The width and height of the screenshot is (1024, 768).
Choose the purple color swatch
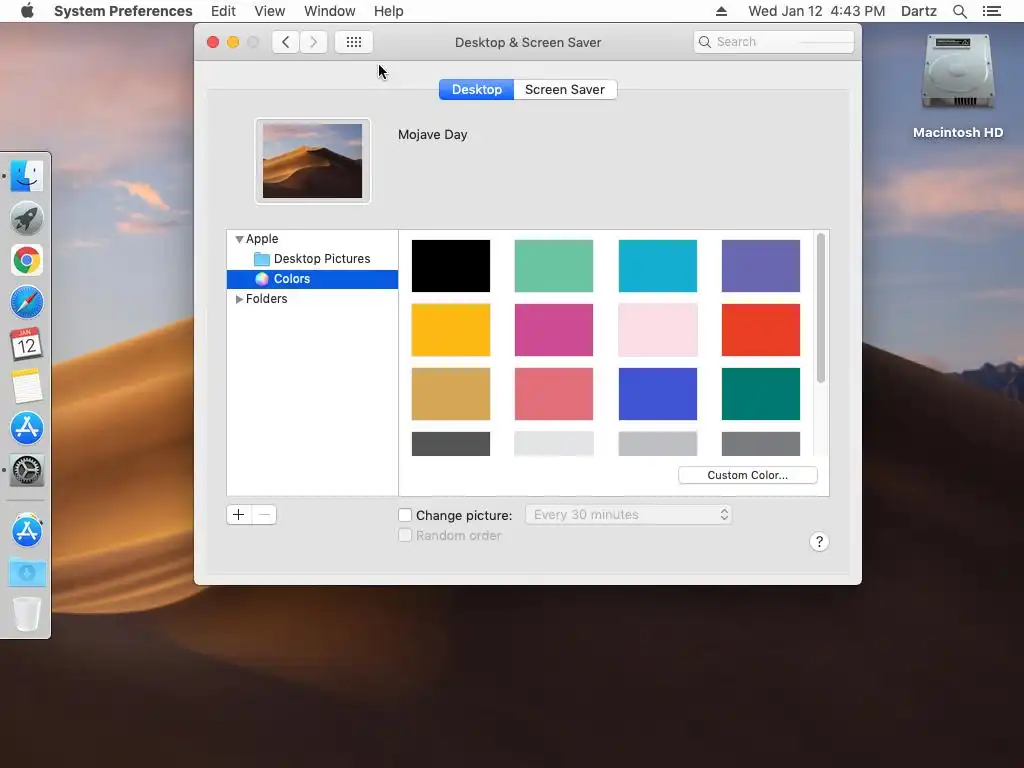click(x=761, y=266)
